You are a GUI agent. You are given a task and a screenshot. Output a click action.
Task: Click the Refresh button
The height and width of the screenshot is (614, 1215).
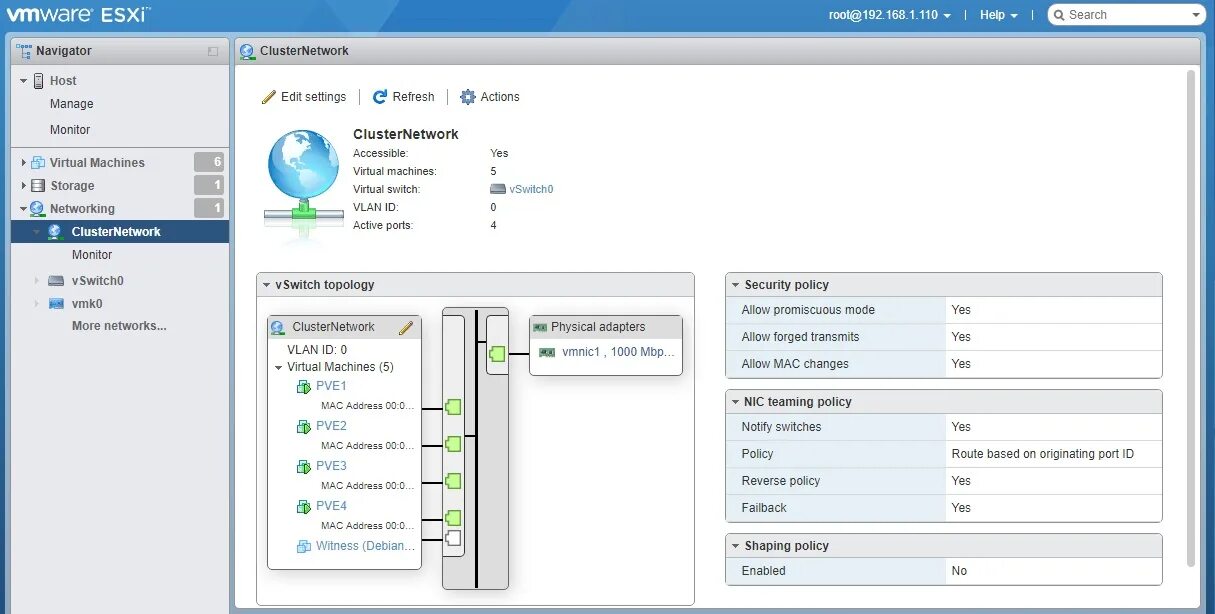404,97
